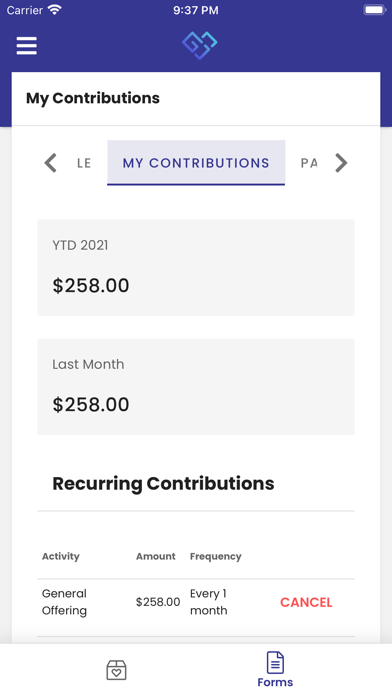Click the Activity column header
Screen dimensions: 392x696
(60, 556)
